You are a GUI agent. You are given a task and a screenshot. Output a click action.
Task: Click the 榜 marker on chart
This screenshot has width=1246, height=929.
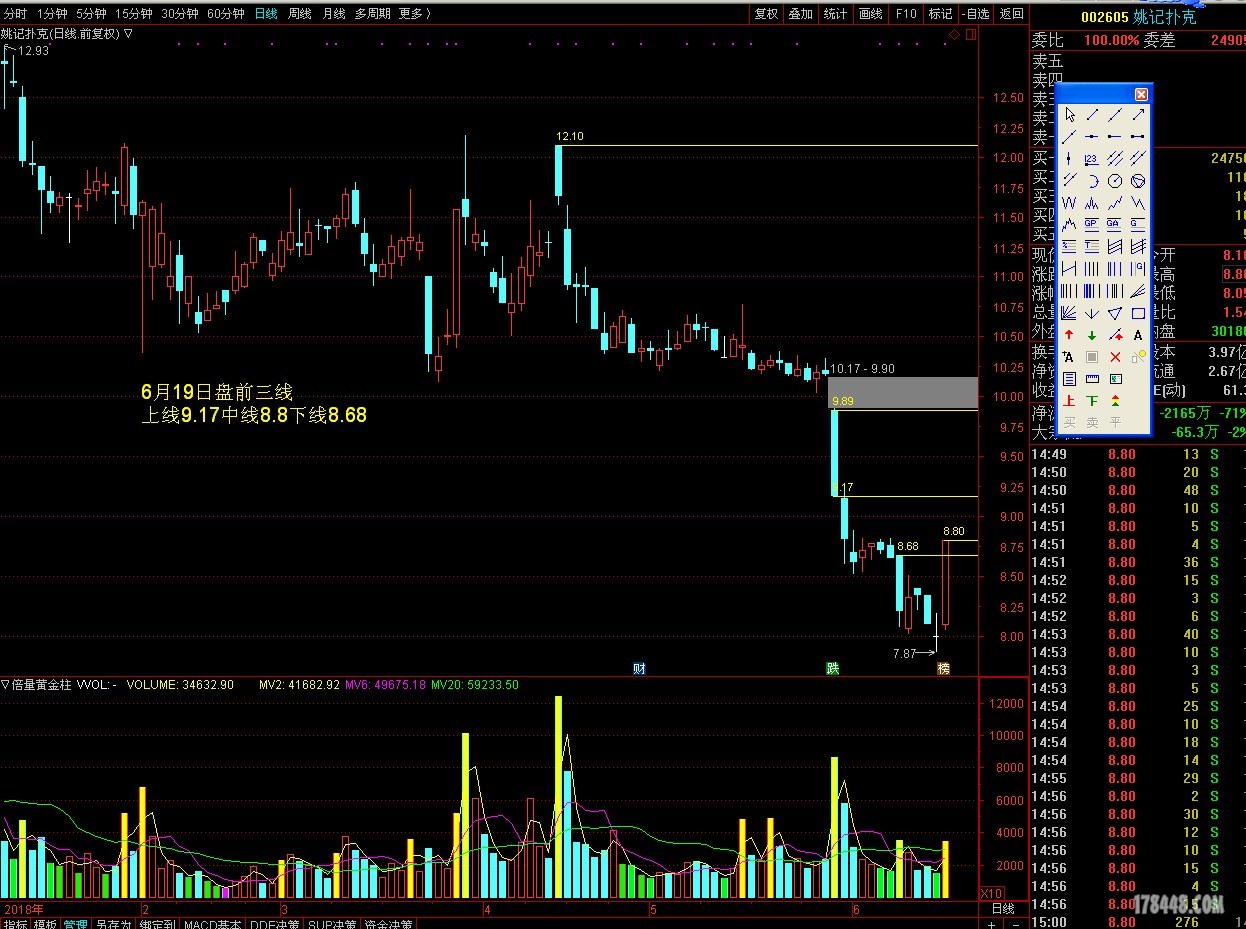(x=943, y=668)
